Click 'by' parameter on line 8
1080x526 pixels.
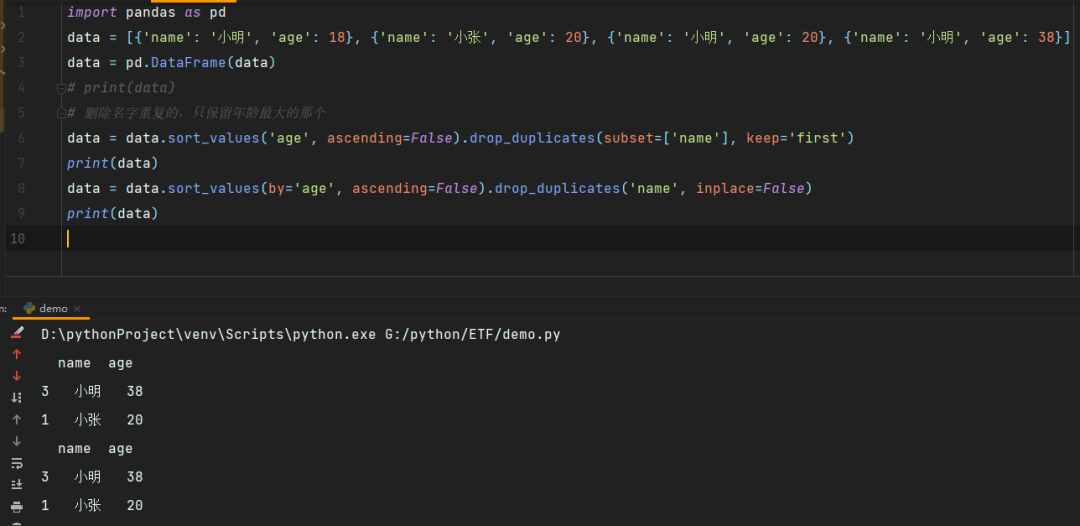277,189
